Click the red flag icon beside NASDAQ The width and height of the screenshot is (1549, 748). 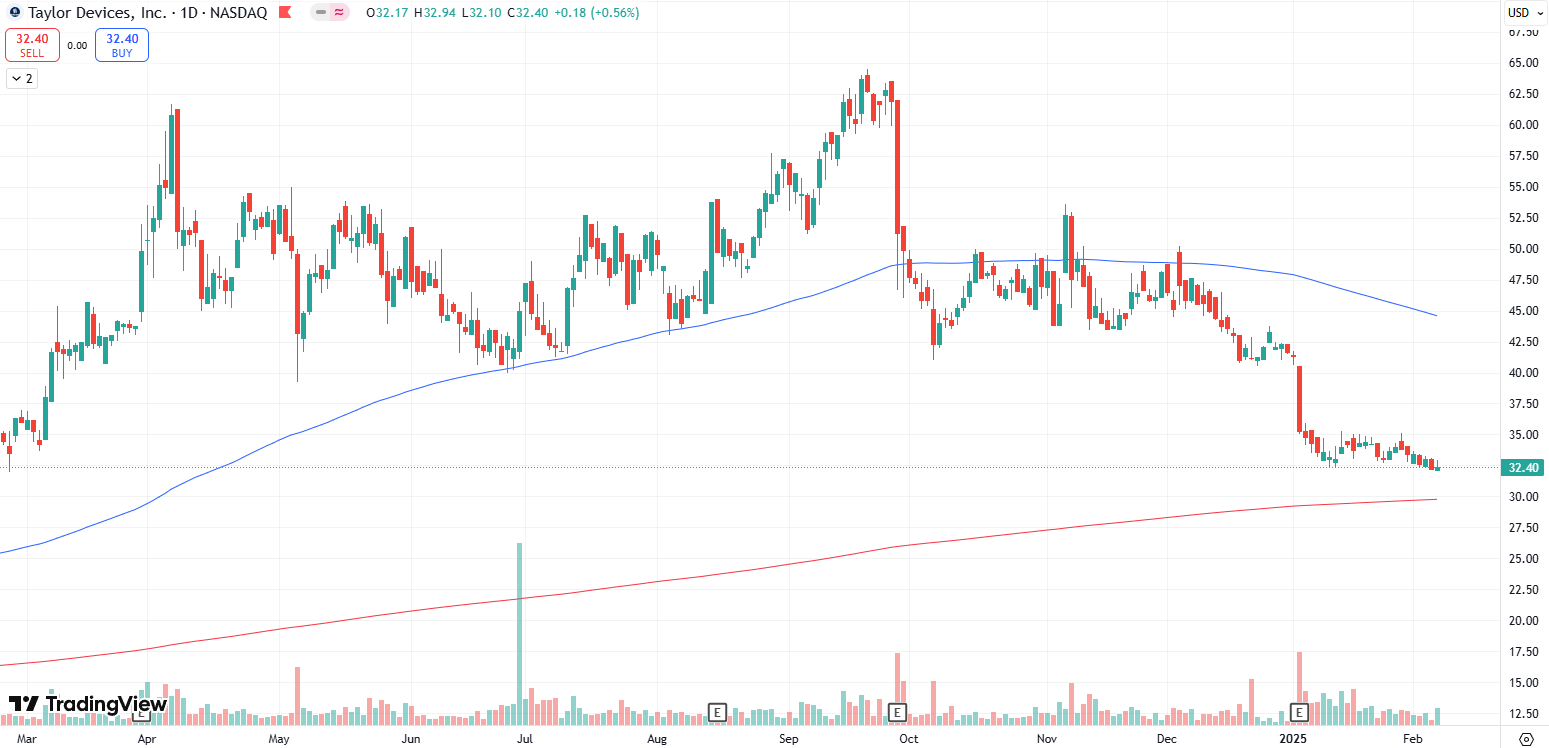[285, 13]
